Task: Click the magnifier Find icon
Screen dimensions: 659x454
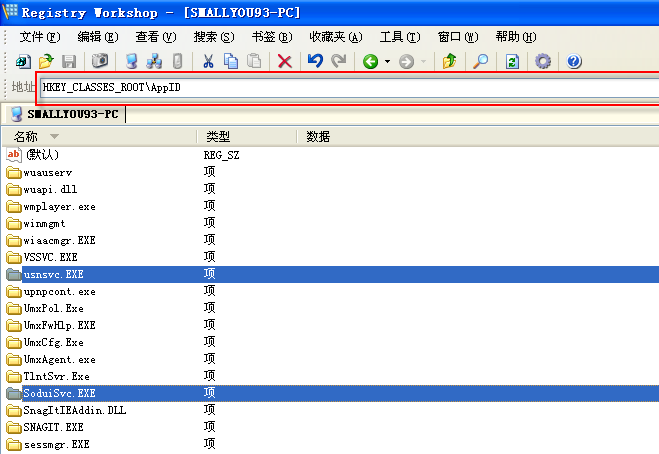Action: pyautogui.click(x=480, y=62)
